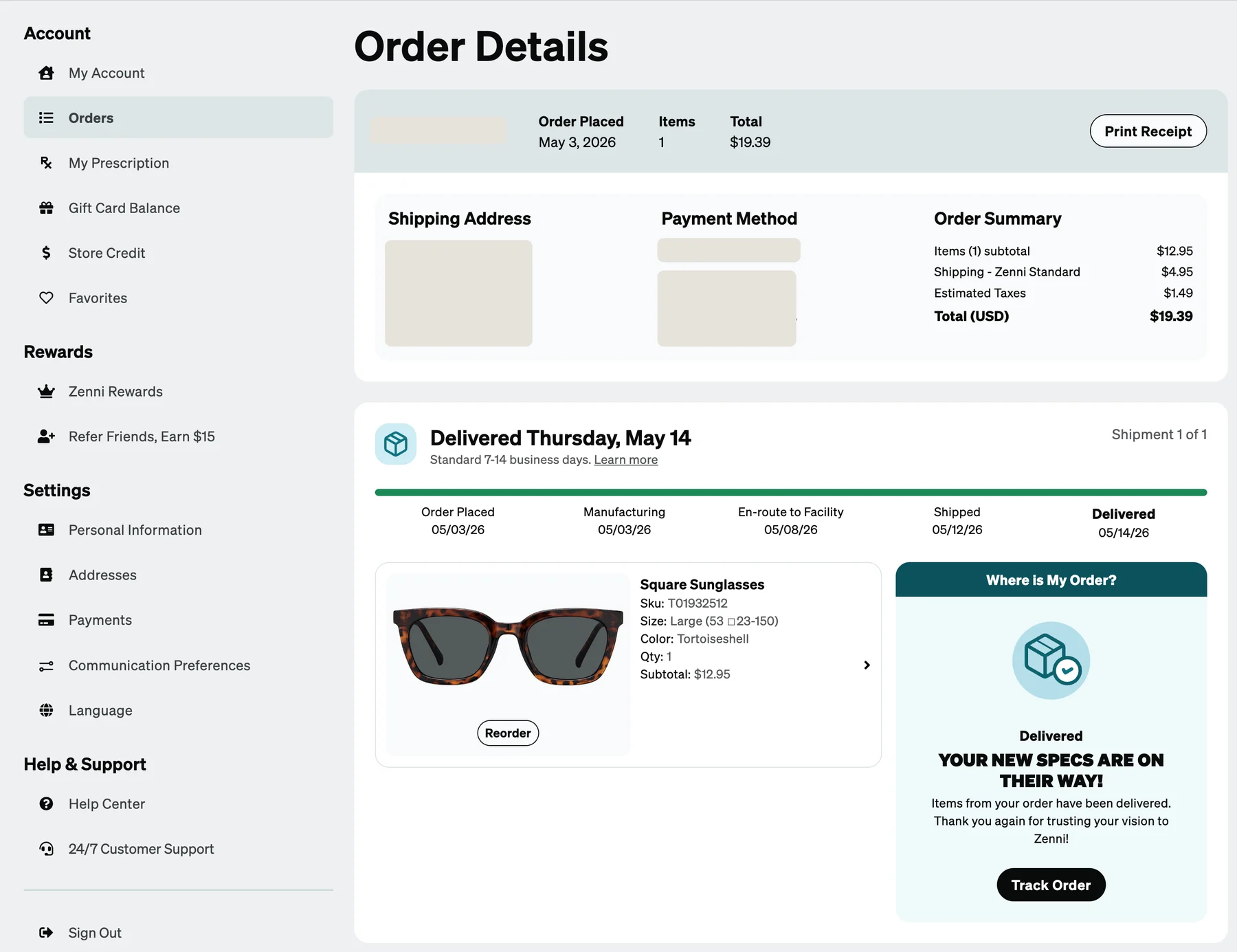
Task: Click the Color: Tortoiseshell text
Action: (x=694, y=639)
